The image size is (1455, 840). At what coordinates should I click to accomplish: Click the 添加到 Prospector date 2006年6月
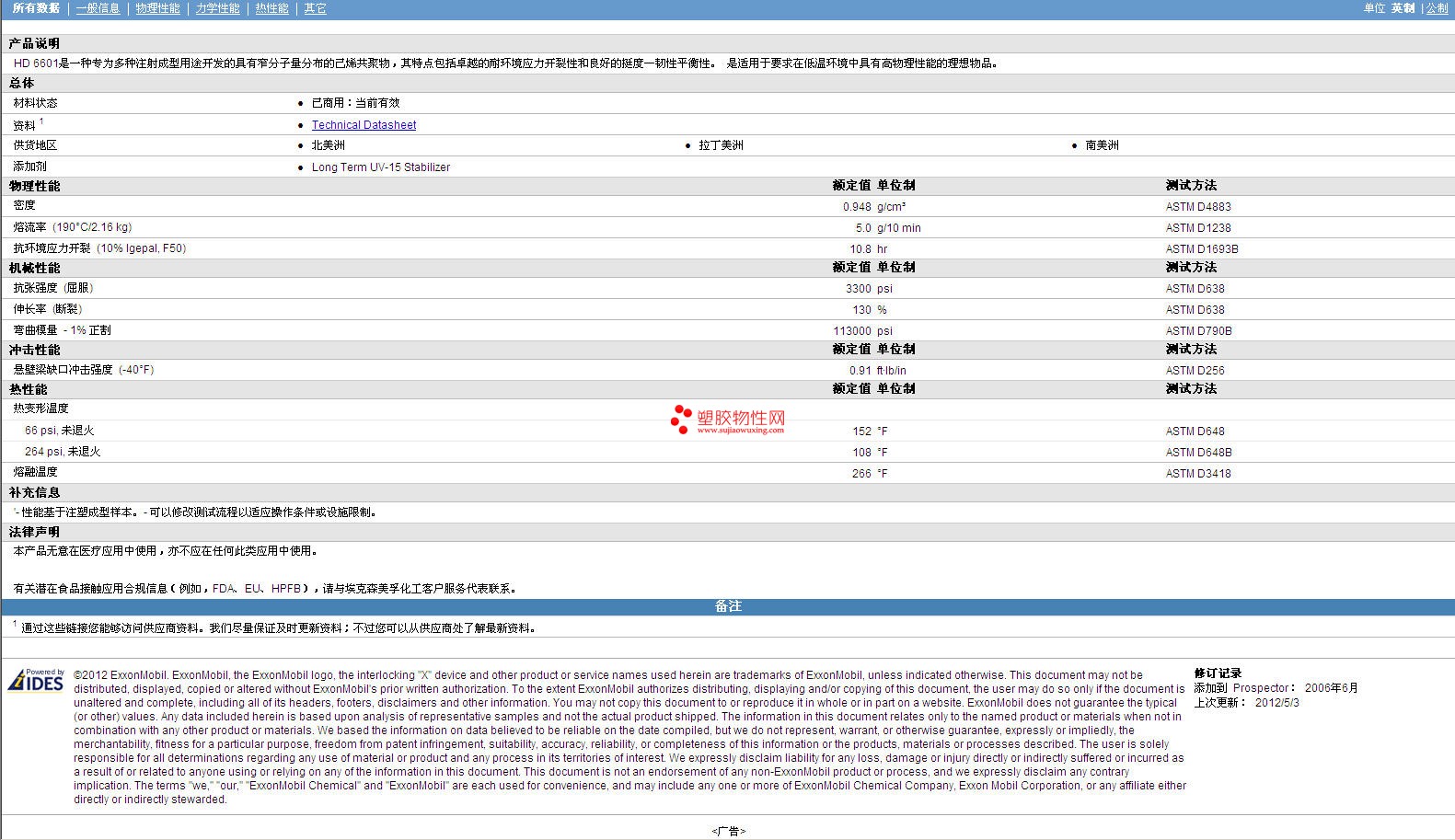pos(1331,688)
